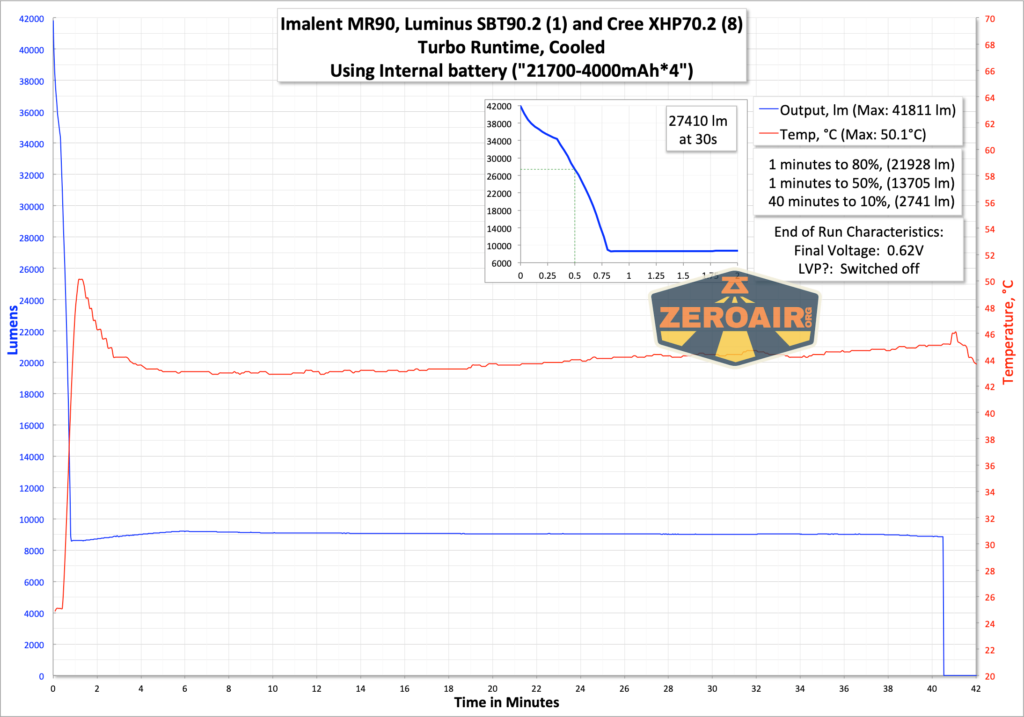The height and width of the screenshot is (717, 1024).
Task: Click the blue Output legend line swatch
Action: click(769, 110)
